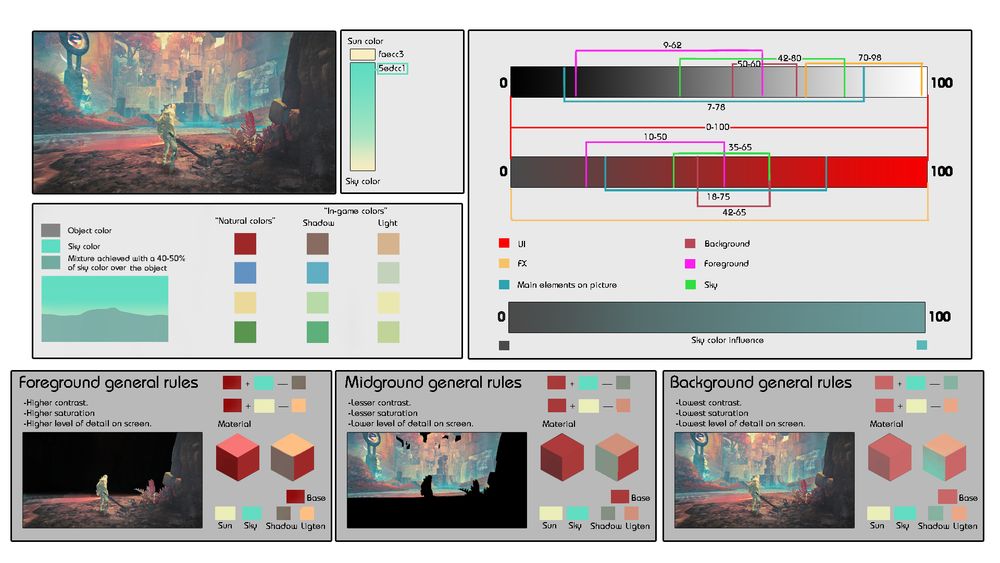Select the teal-blue Shadow column swatch
This screenshot has width=1000, height=563.
[x=318, y=273]
